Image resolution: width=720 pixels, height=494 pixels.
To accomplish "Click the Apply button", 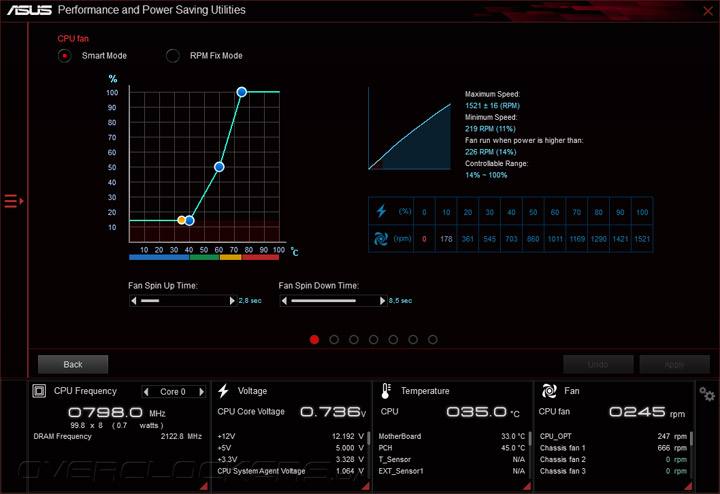I will pos(674,364).
